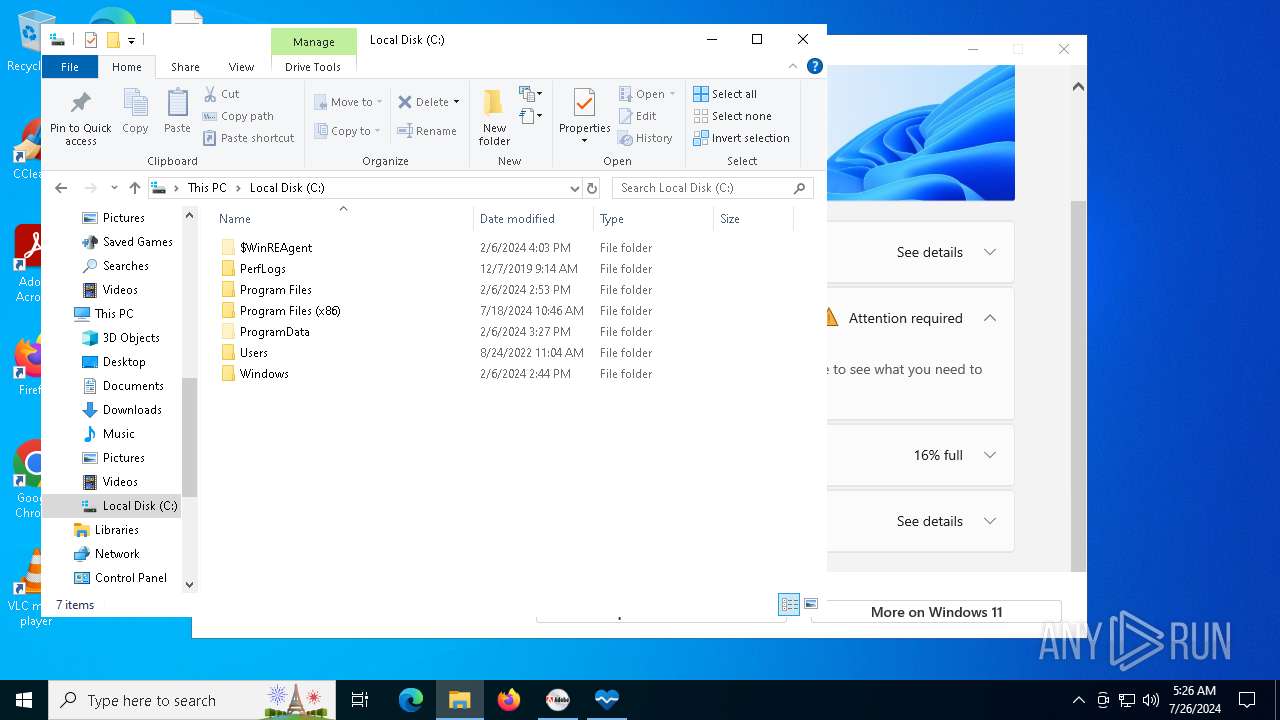Switch to the Share ribbon tab

[185, 67]
